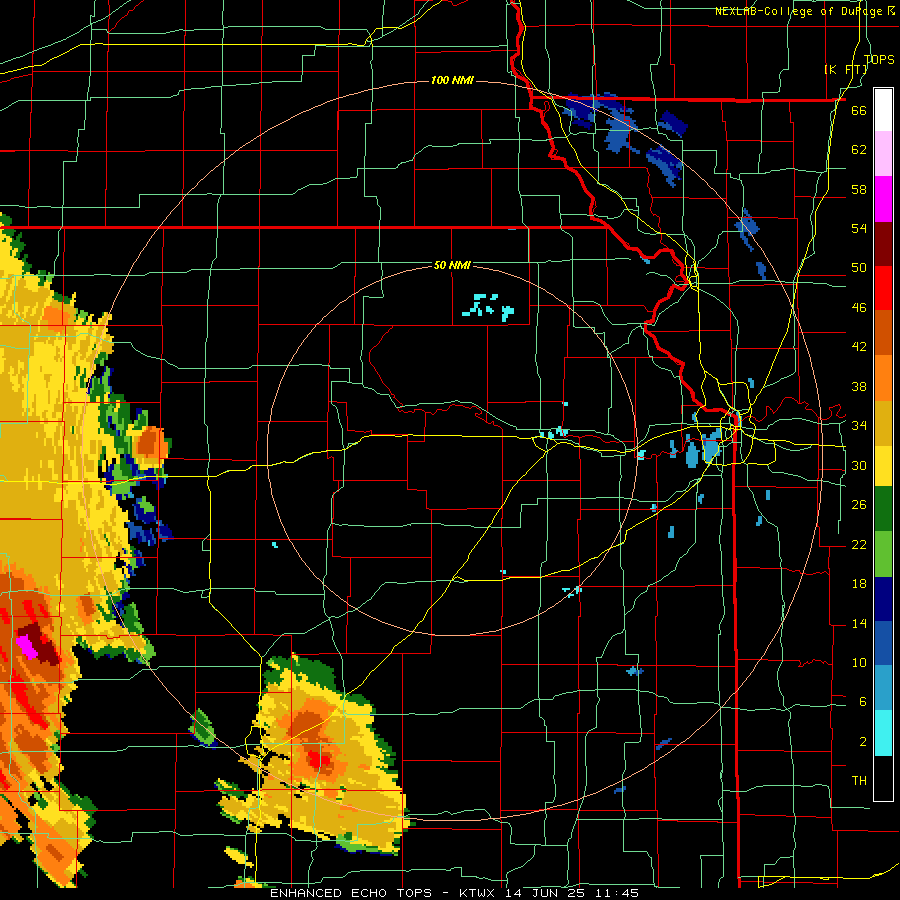Click the 10 value on the legend
This screenshot has height=900, width=900.
pos(859,663)
